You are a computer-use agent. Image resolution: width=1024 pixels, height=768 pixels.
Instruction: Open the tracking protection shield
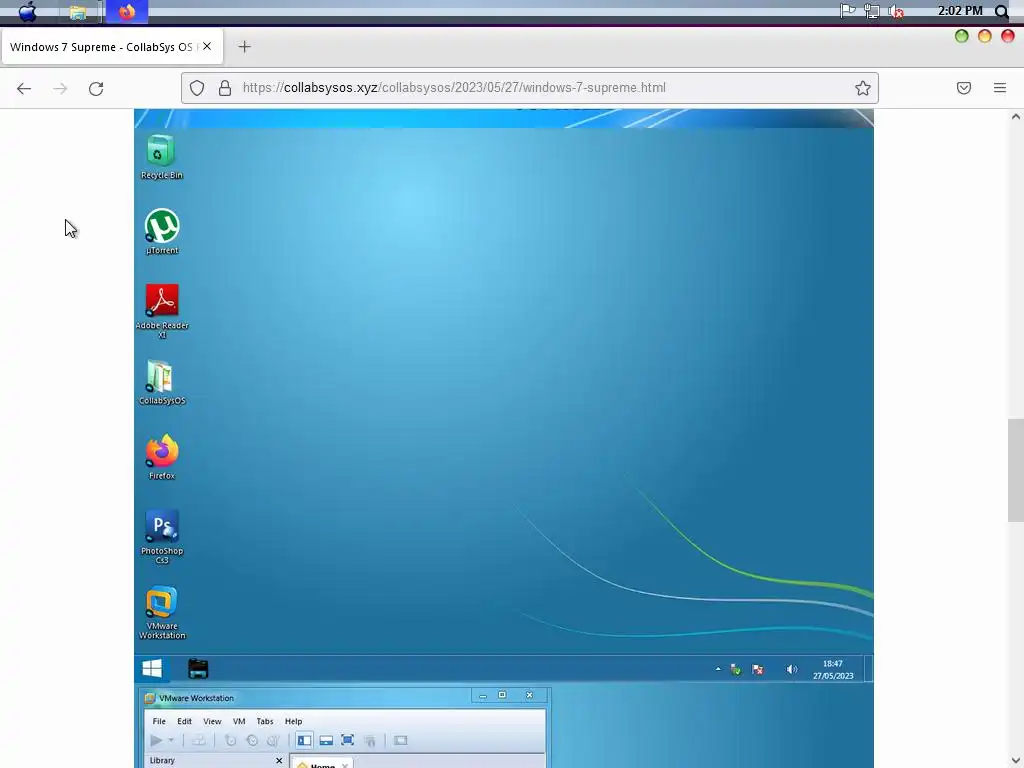click(197, 88)
